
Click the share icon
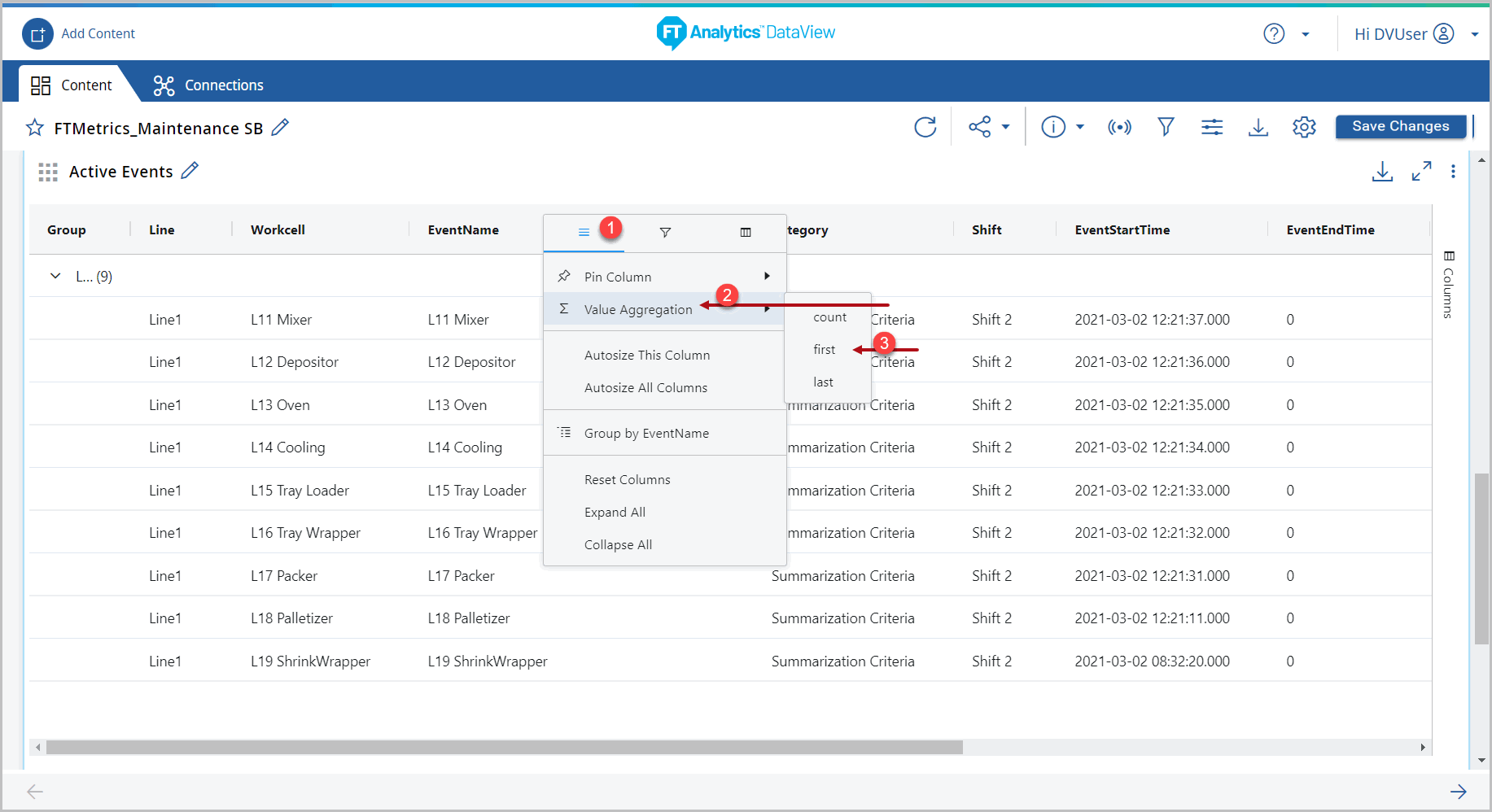(x=979, y=127)
